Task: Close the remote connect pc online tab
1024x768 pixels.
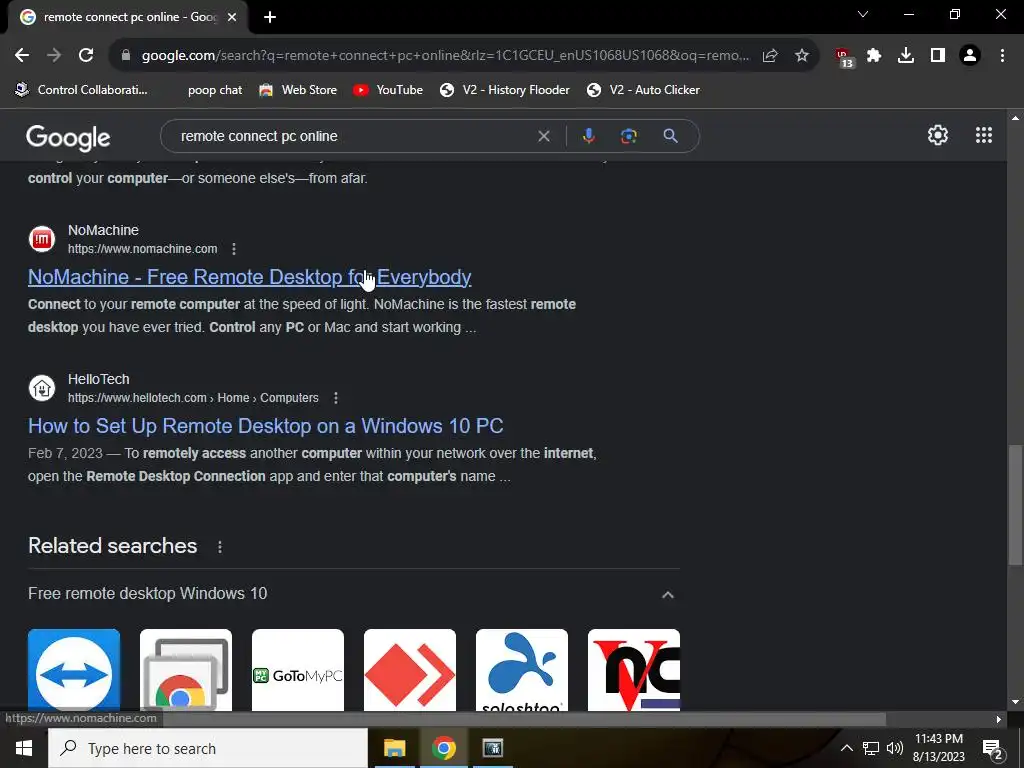Action: [x=232, y=17]
